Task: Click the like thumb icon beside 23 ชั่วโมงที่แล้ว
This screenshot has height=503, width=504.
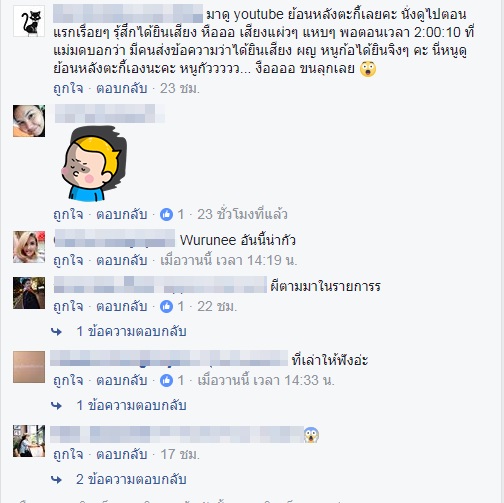Action: tap(166, 214)
